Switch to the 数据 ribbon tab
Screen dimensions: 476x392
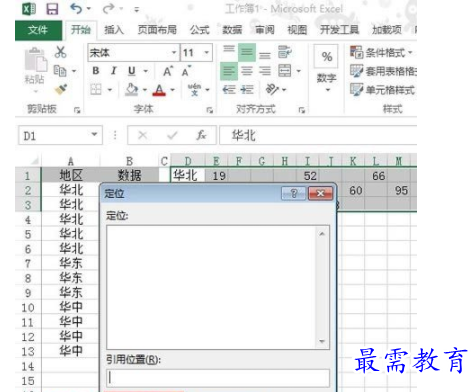(232, 30)
